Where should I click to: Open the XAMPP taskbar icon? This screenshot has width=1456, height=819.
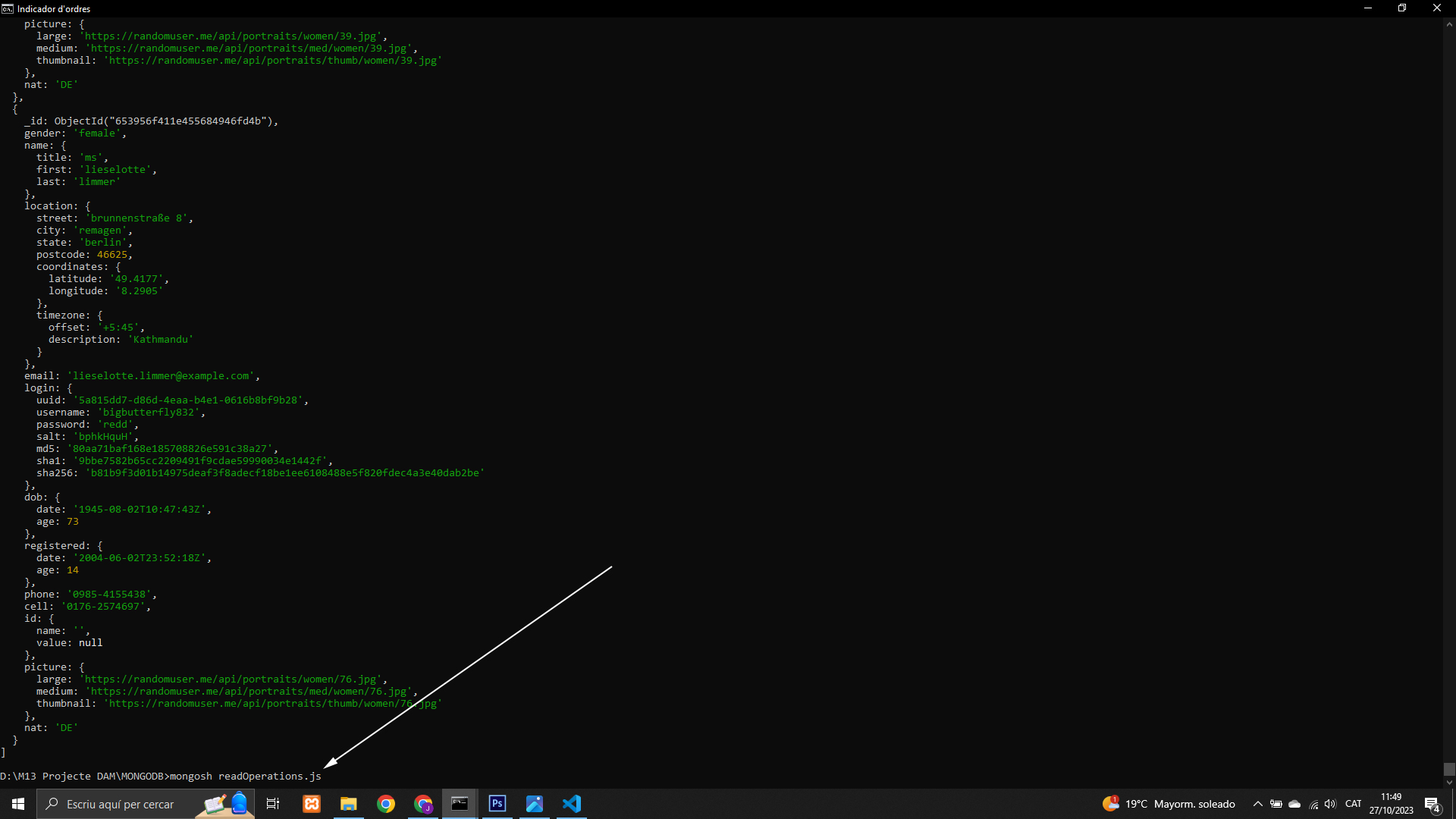pos(312,804)
